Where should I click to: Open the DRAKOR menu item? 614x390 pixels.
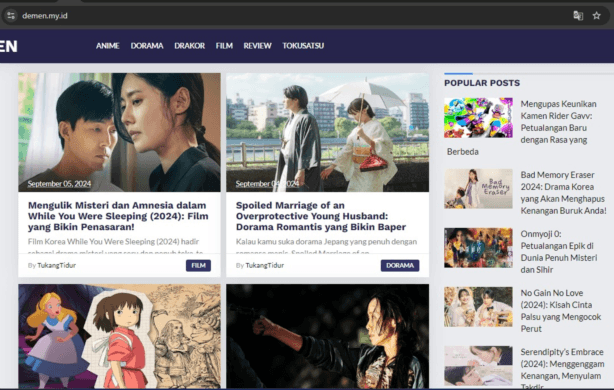click(x=190, y=46)
